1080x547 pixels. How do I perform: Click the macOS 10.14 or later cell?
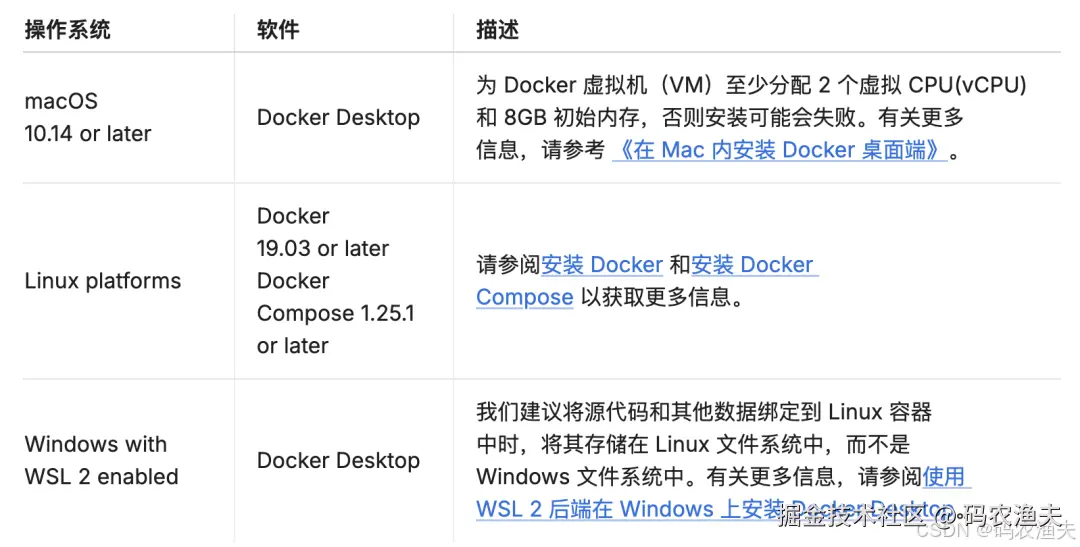[x=87, y=118]
